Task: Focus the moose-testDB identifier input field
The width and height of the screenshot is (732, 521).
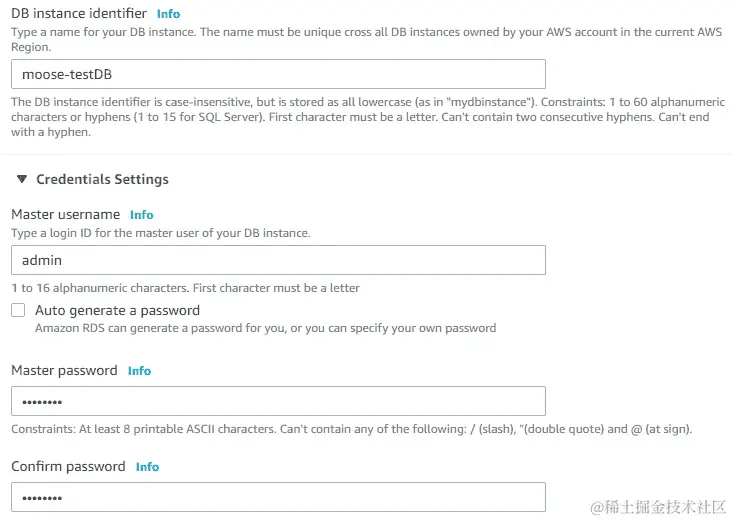Action: click(x=278, y=74)
